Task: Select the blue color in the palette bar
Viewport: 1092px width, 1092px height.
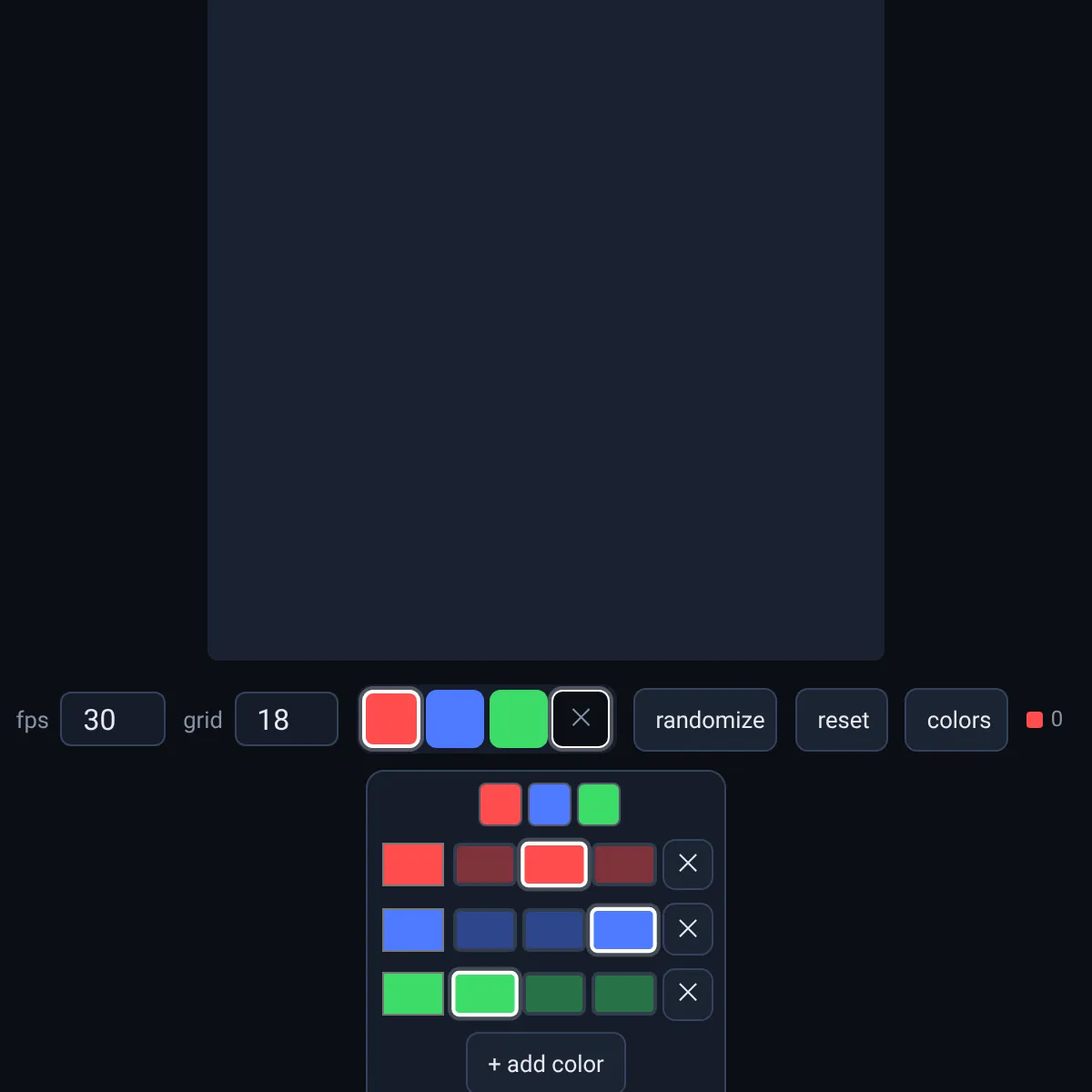Action: pyautogui.click(x=455, y=719)
